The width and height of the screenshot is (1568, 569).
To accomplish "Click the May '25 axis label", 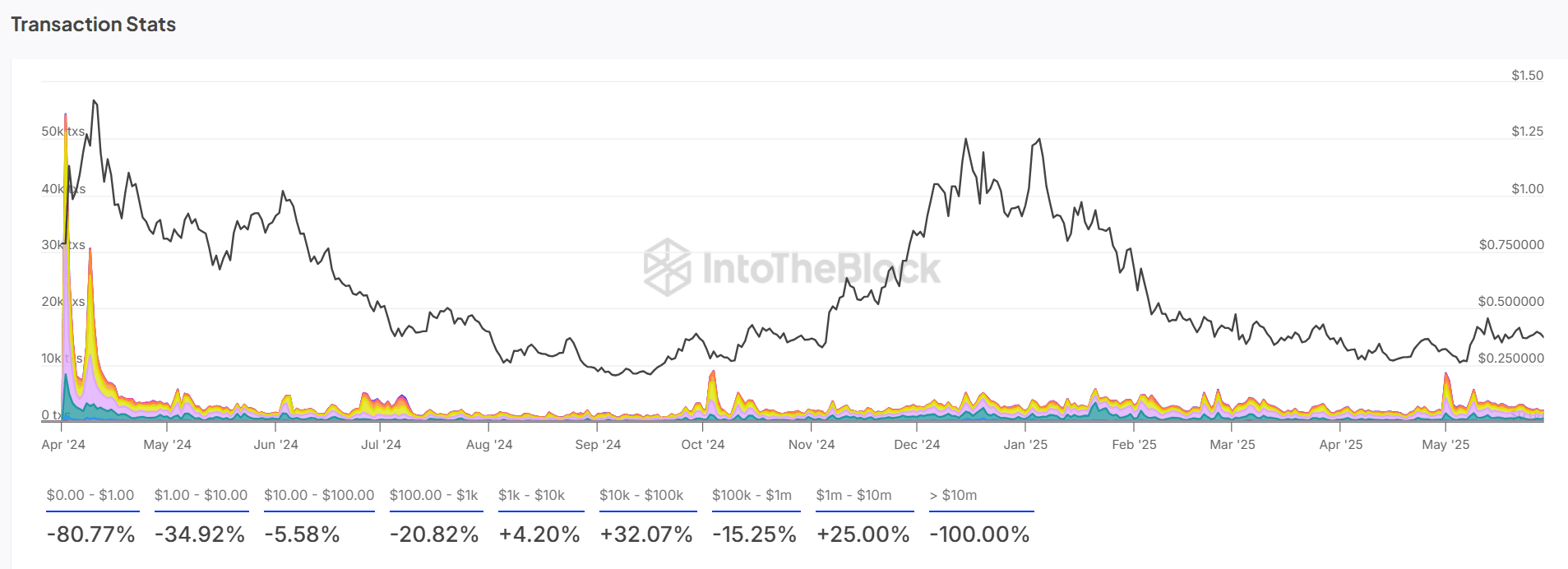I will (x=1445, y=444).
